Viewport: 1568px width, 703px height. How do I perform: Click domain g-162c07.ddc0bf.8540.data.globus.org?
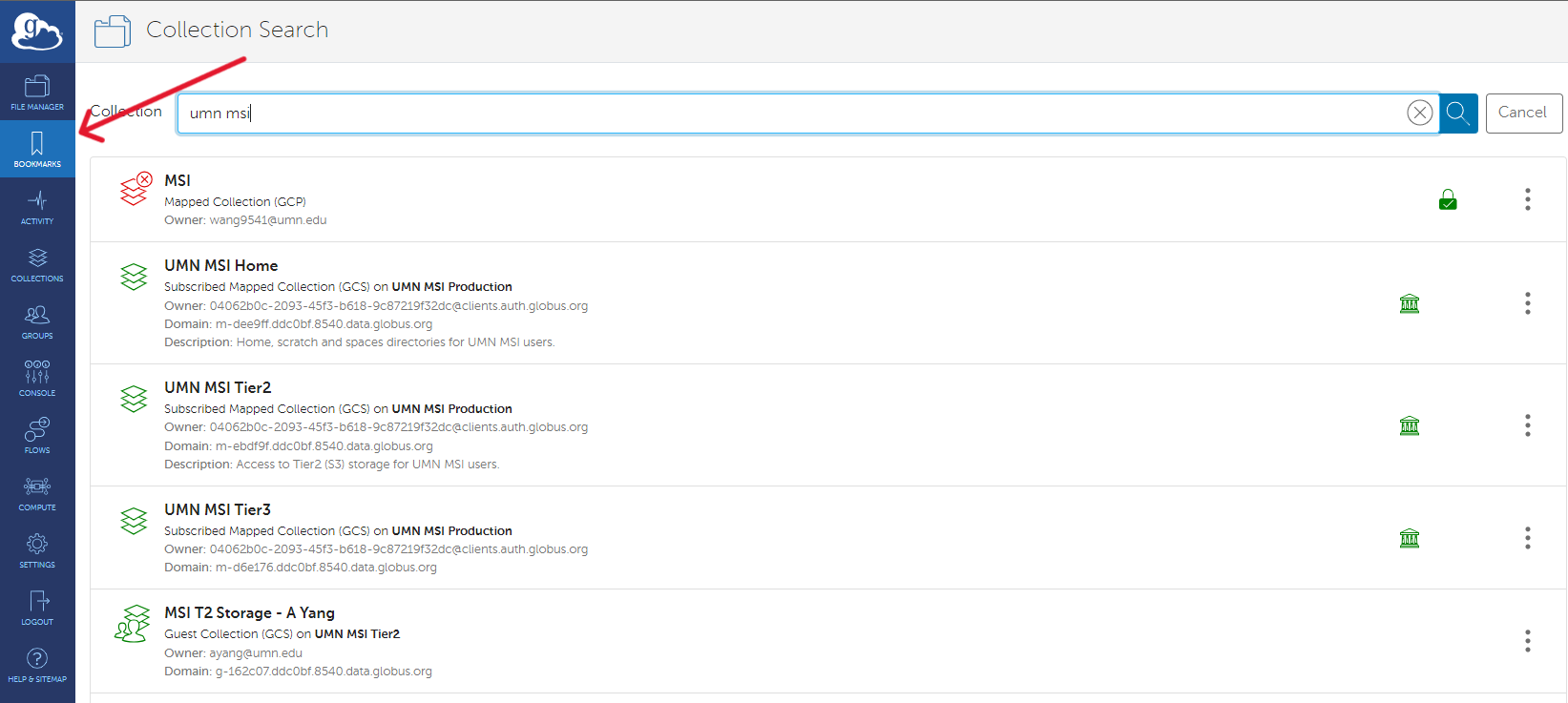[324, 672]
